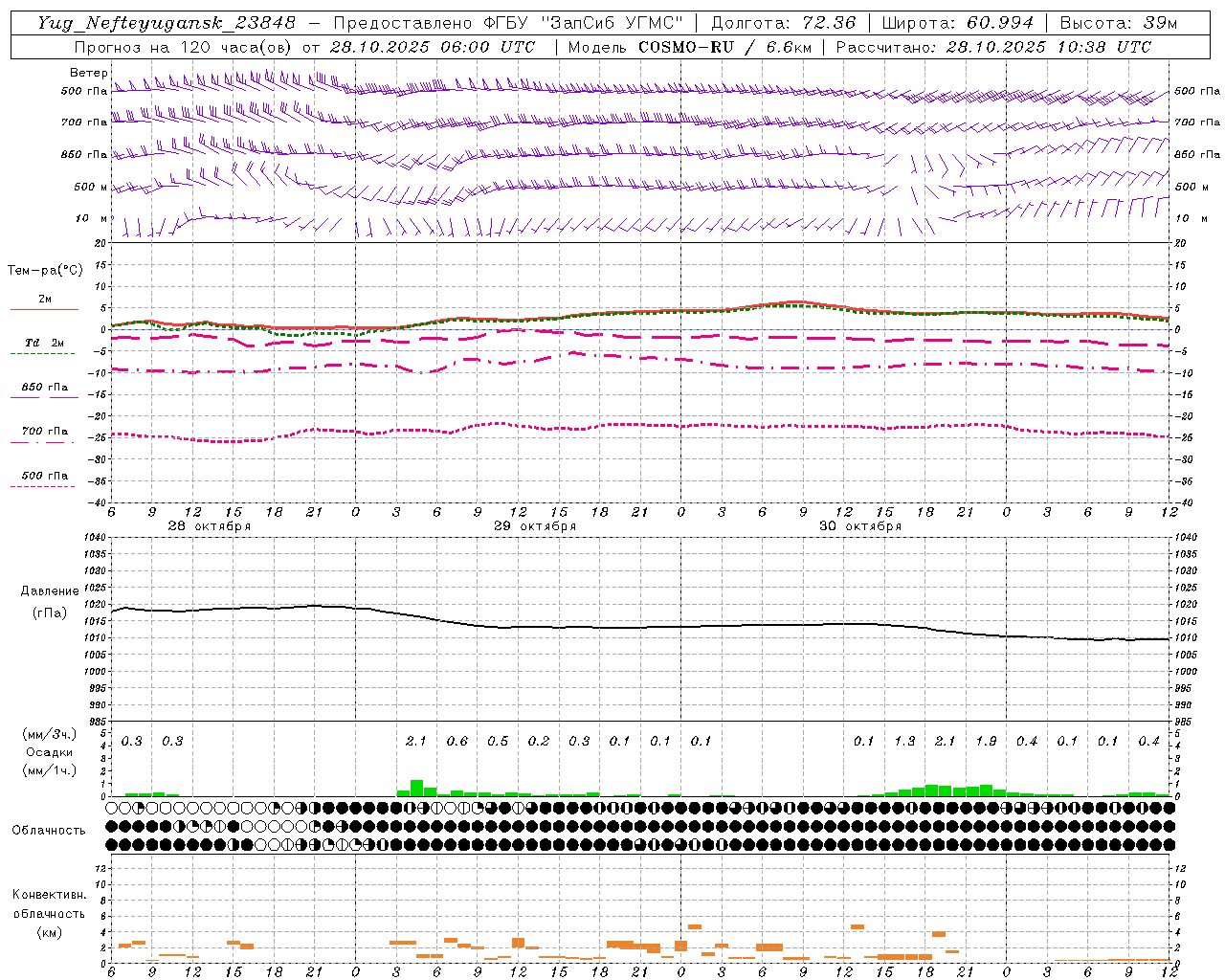This screenshot has height=980, width=1225.
Task: Select the 'Тем-ра(°C)' temperature label
Action: (x=45, y=271)
